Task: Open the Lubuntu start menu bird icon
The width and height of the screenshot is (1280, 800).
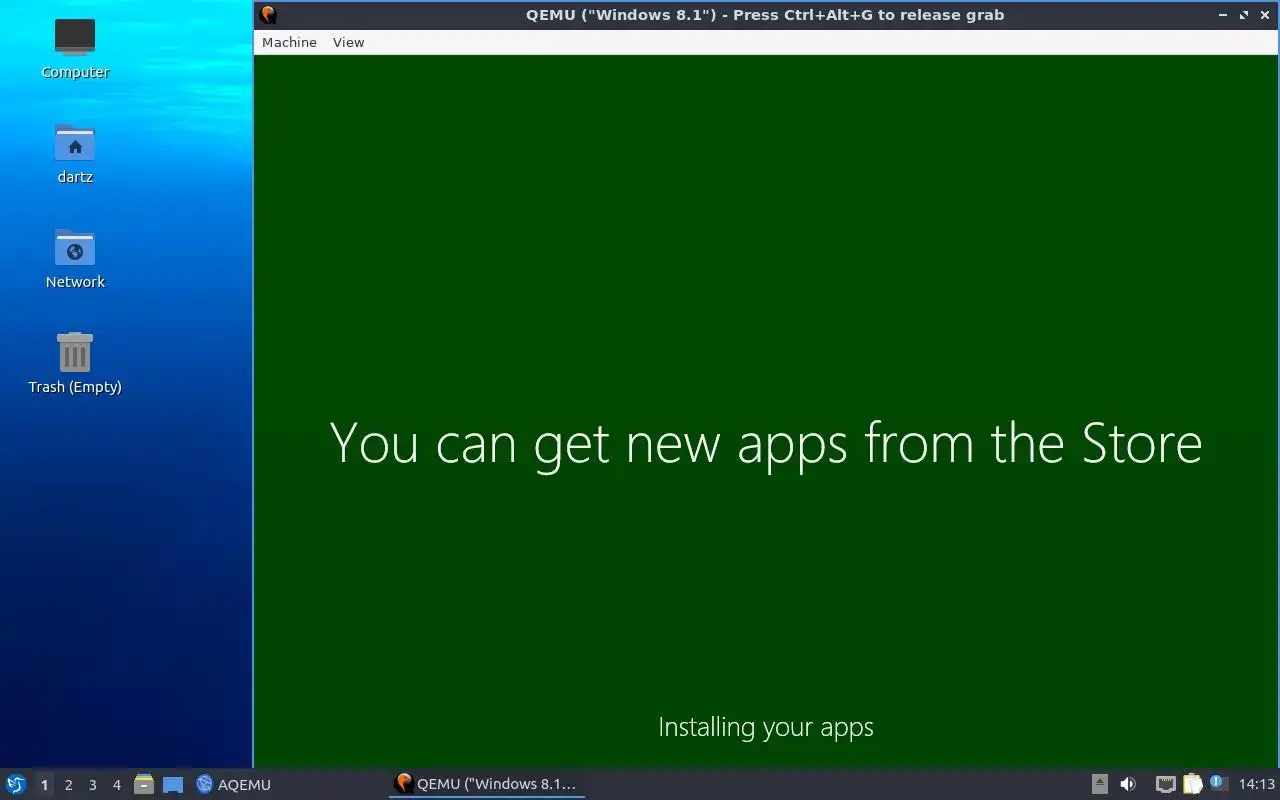Action: [16, 784]
